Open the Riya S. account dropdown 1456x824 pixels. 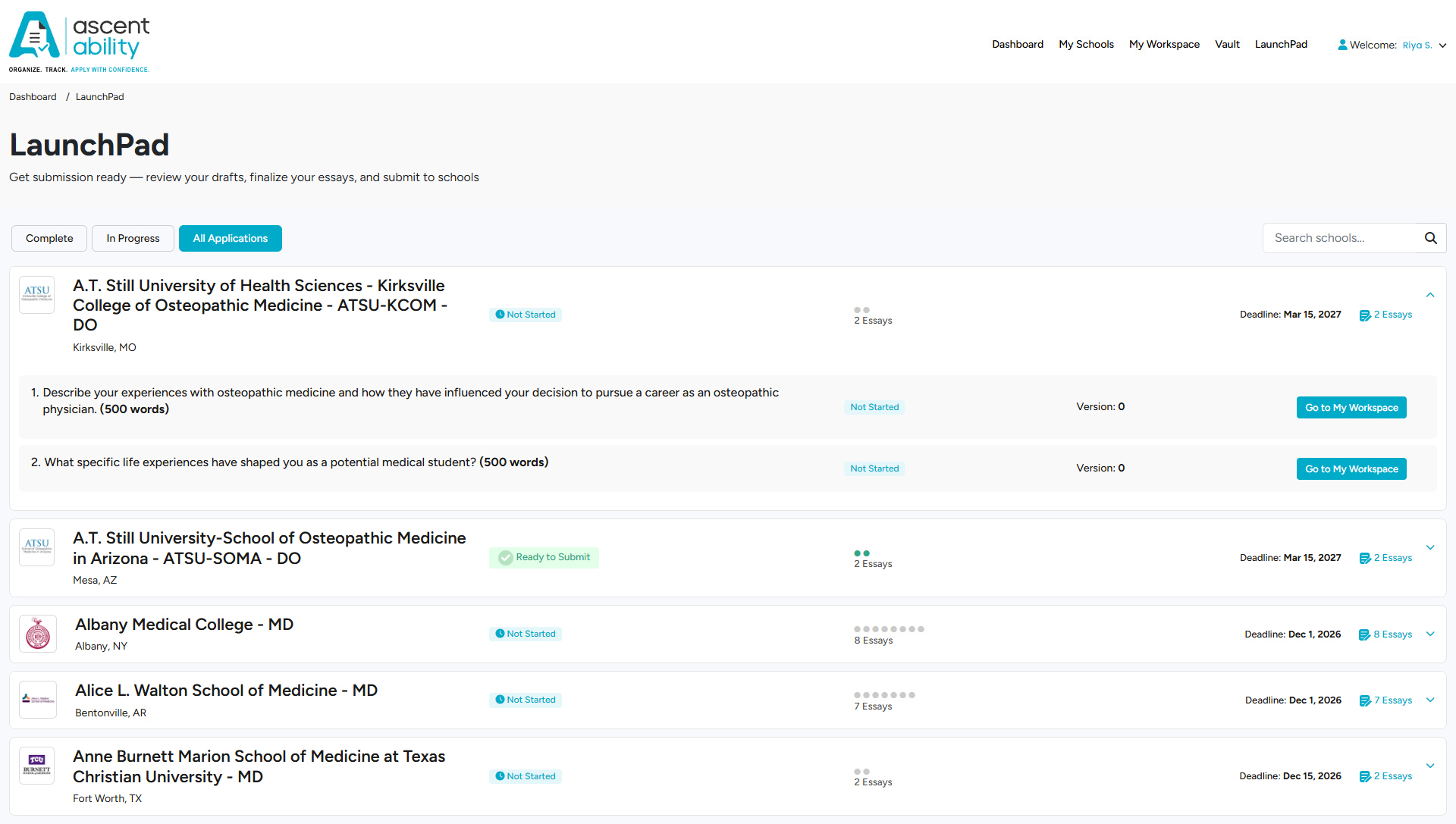click(1424, 45)
